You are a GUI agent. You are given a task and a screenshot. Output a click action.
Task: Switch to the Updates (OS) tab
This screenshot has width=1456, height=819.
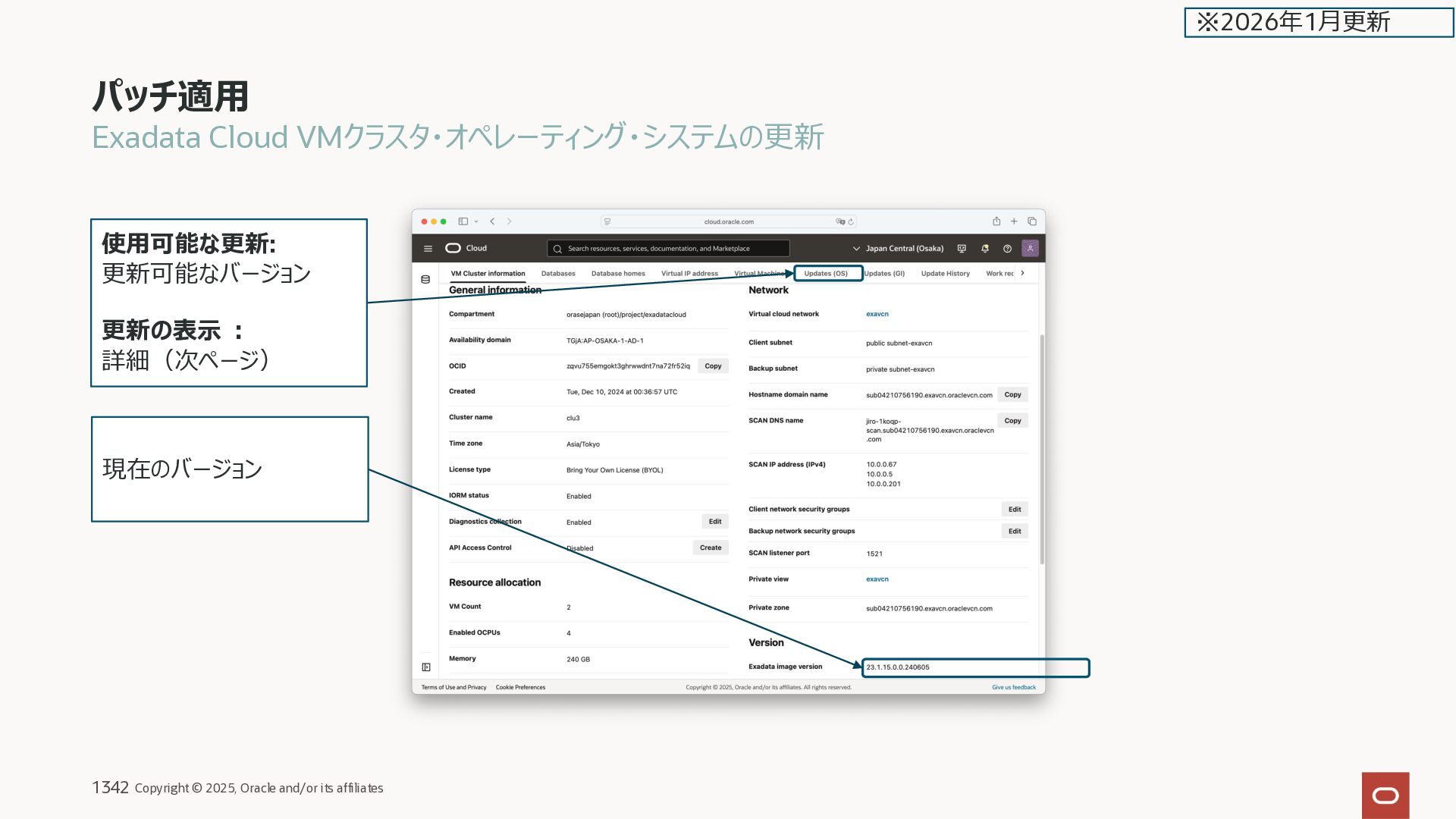[x=826, y=274]
